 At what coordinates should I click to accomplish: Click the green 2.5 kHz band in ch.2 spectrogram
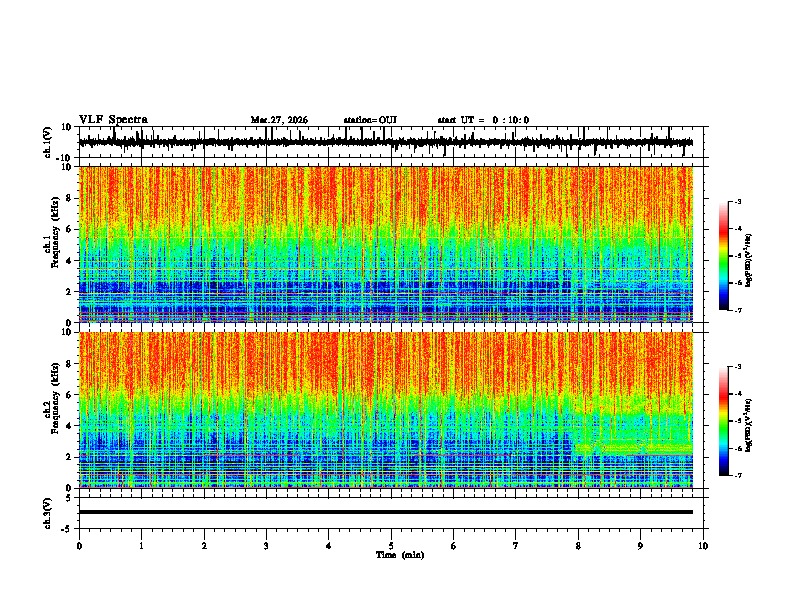634,448
